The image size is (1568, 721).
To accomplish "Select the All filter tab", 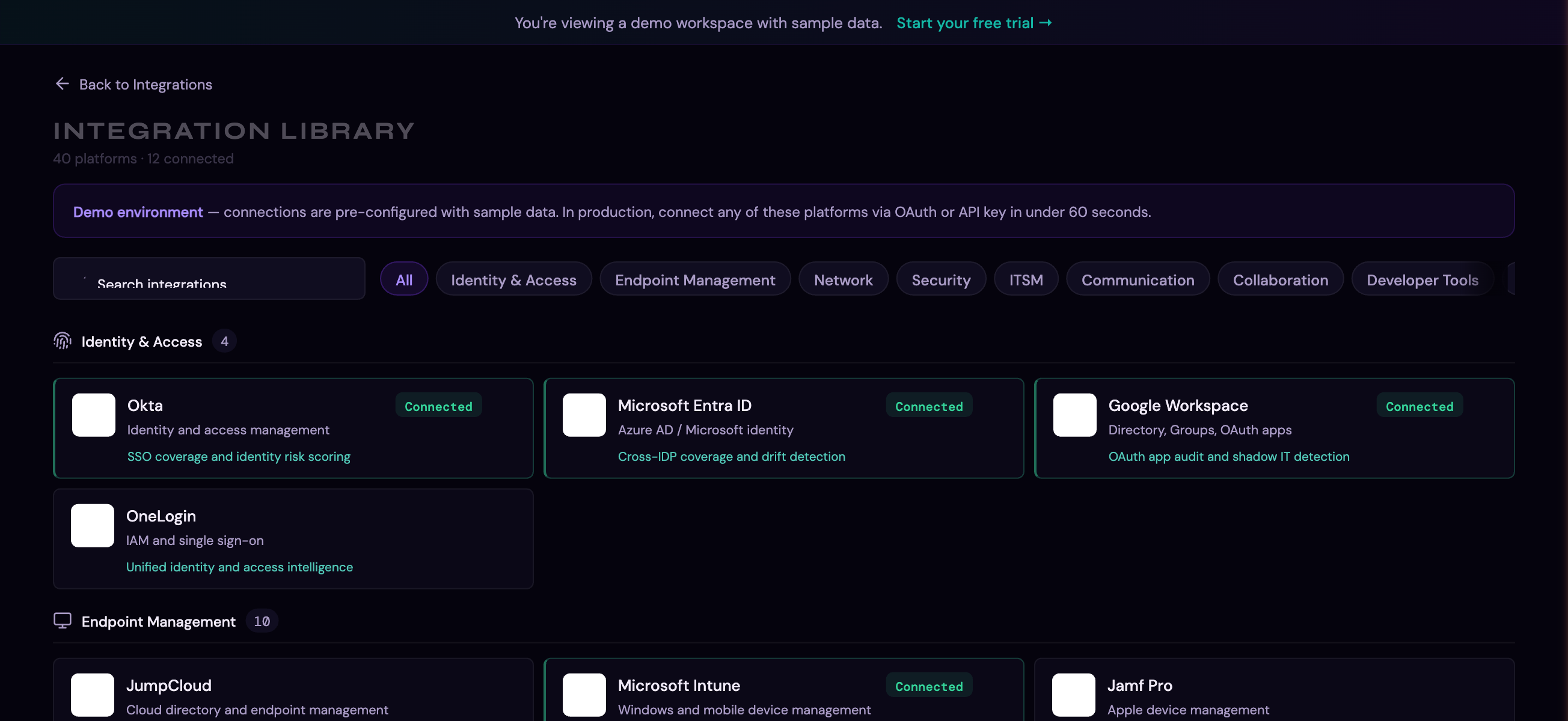I will click(404, 279).
